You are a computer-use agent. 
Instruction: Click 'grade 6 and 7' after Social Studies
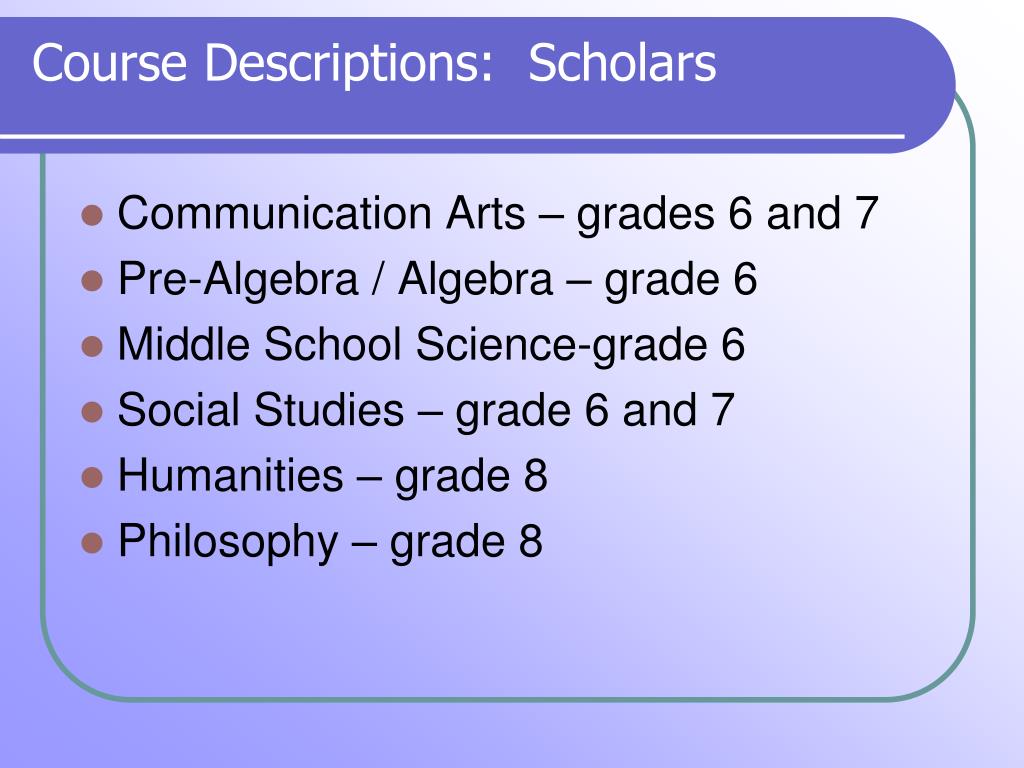pos(595,411)
